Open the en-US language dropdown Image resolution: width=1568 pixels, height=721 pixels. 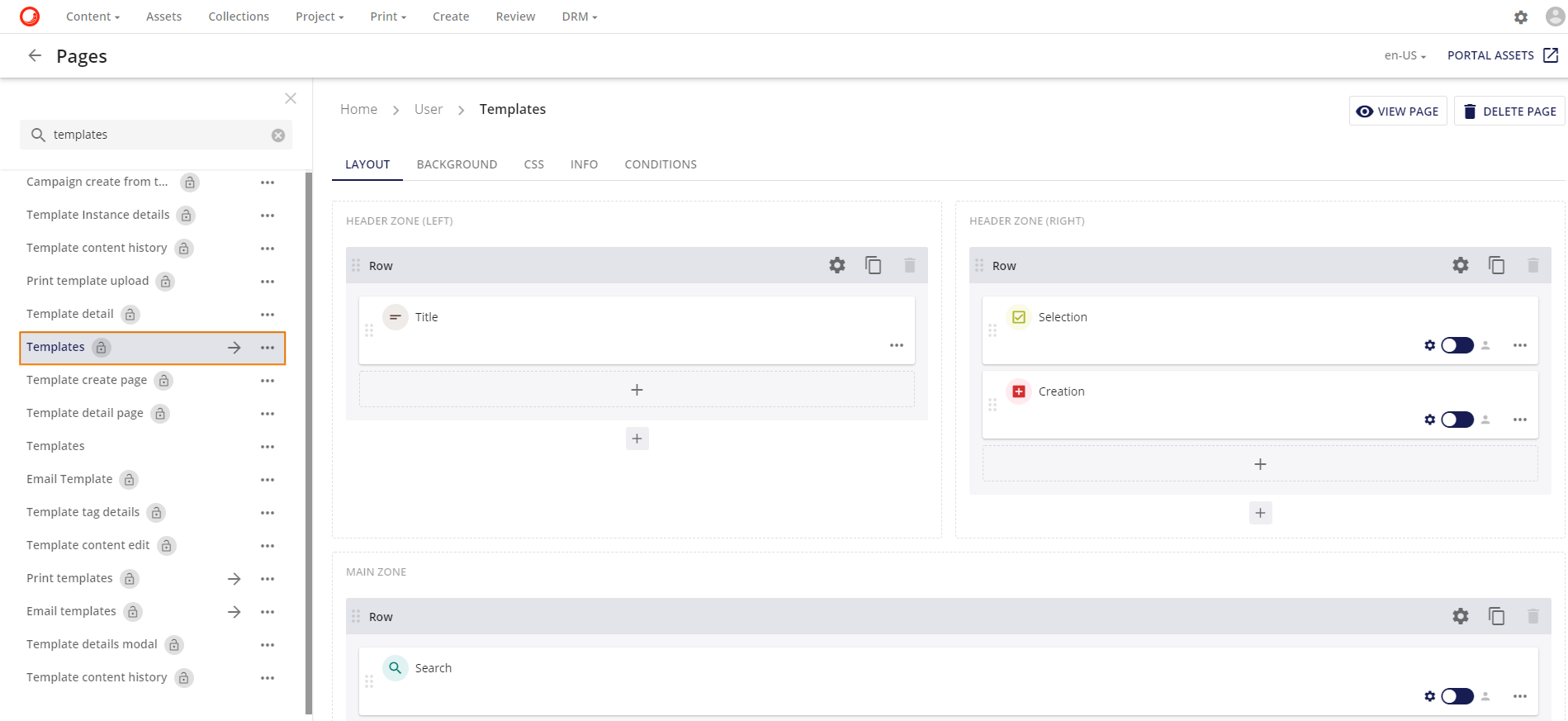click(x=1405, y=55)
